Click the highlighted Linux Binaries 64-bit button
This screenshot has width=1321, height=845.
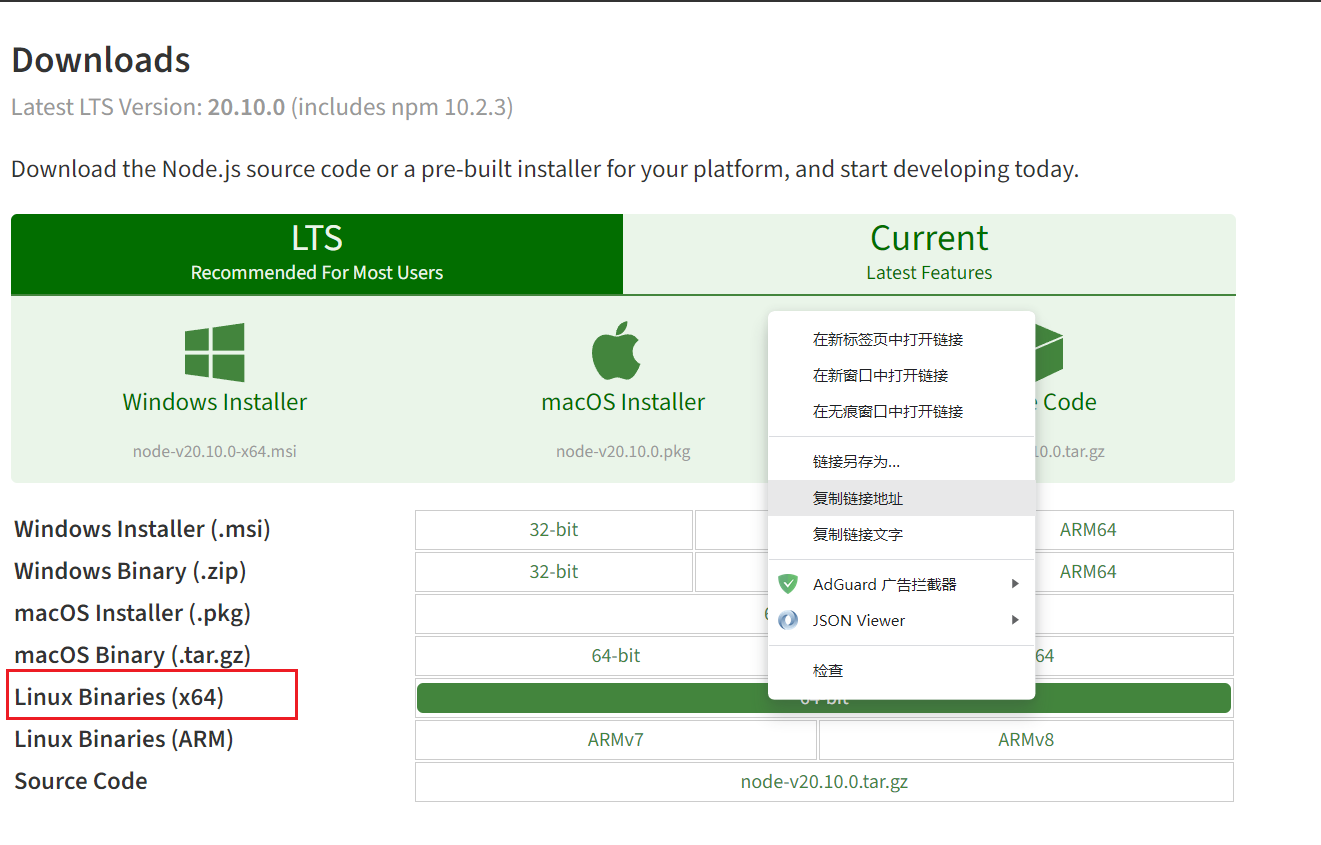[x=824, y=698]
